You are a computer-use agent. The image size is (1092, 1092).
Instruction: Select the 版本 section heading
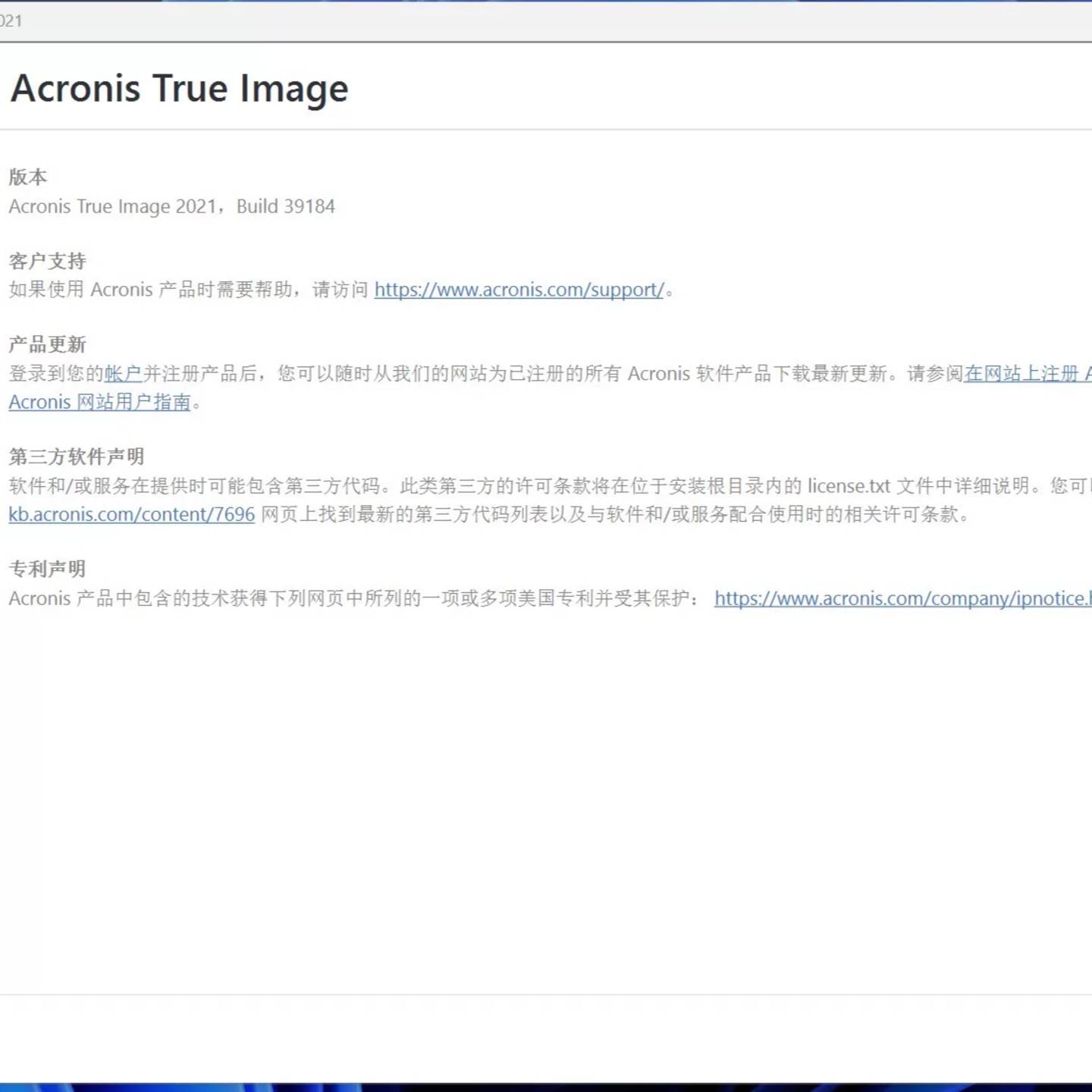28,177
